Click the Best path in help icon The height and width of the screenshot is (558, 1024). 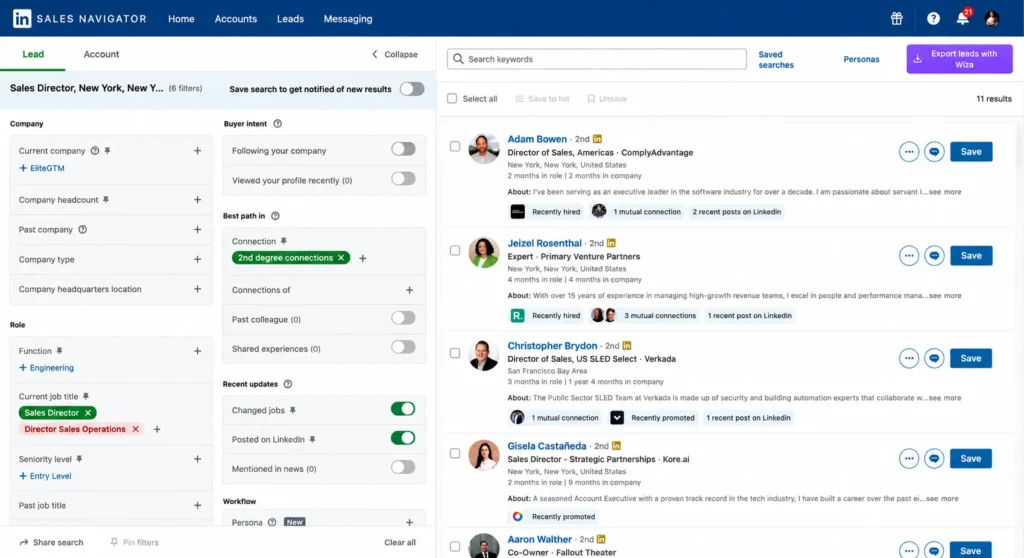coord(275,216)
